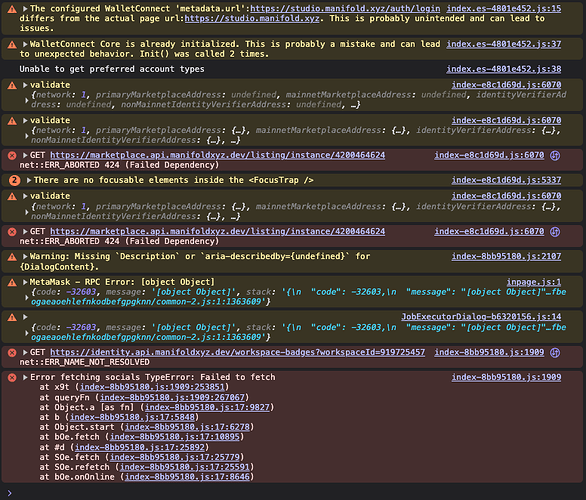Expand object under JobExecutorDialog warning
Image resolution: width=586 pixels, height=500 pixels.
27,332
